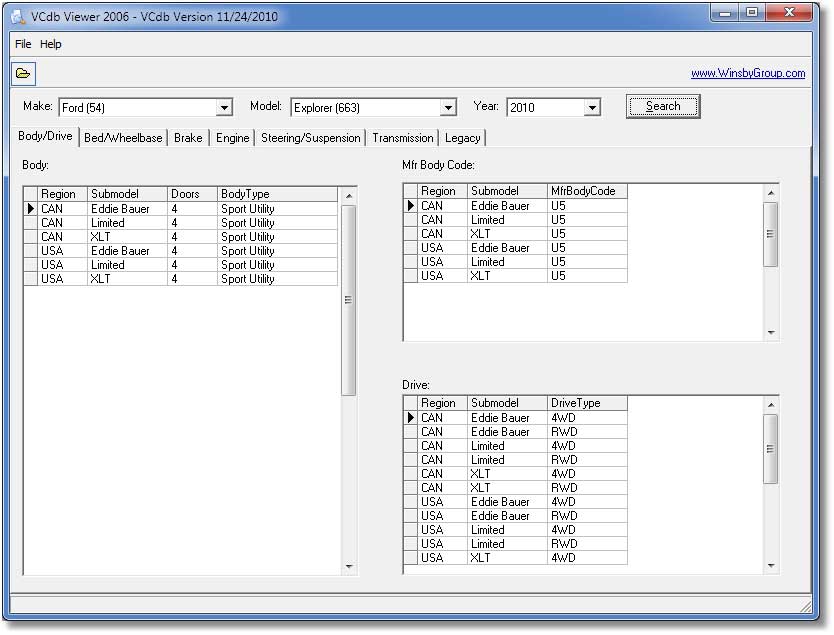Click the open folder toolbar icon
The height and width of the screenshot is (635, 834).
(23, 74)
